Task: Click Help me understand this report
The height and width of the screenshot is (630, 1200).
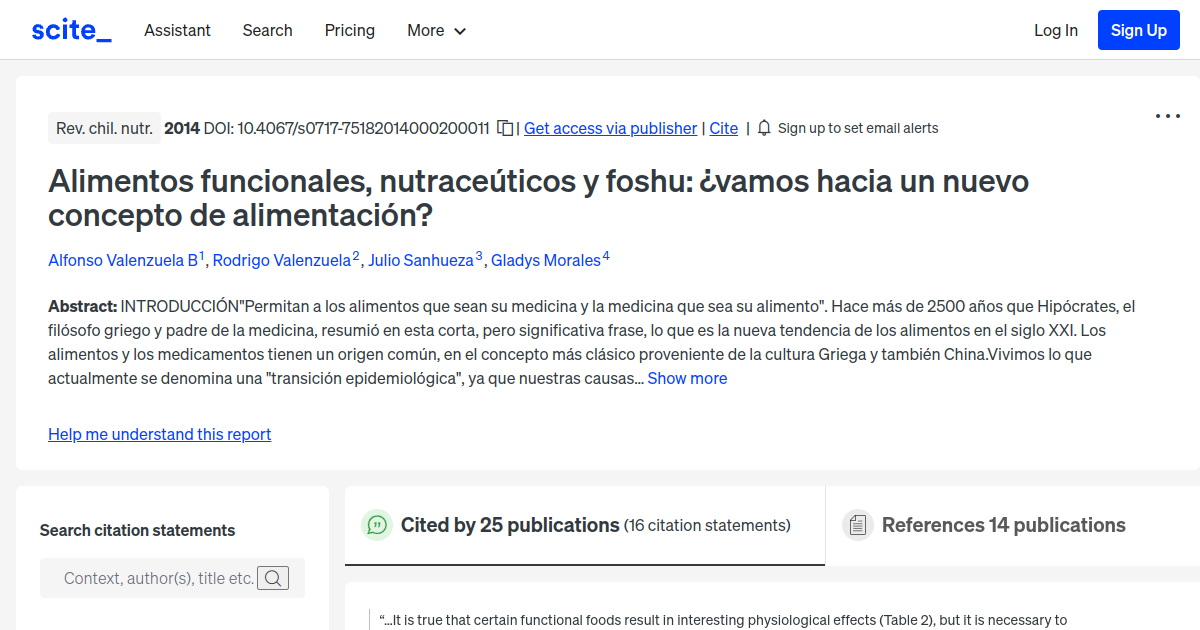Action: coord(159,434)
